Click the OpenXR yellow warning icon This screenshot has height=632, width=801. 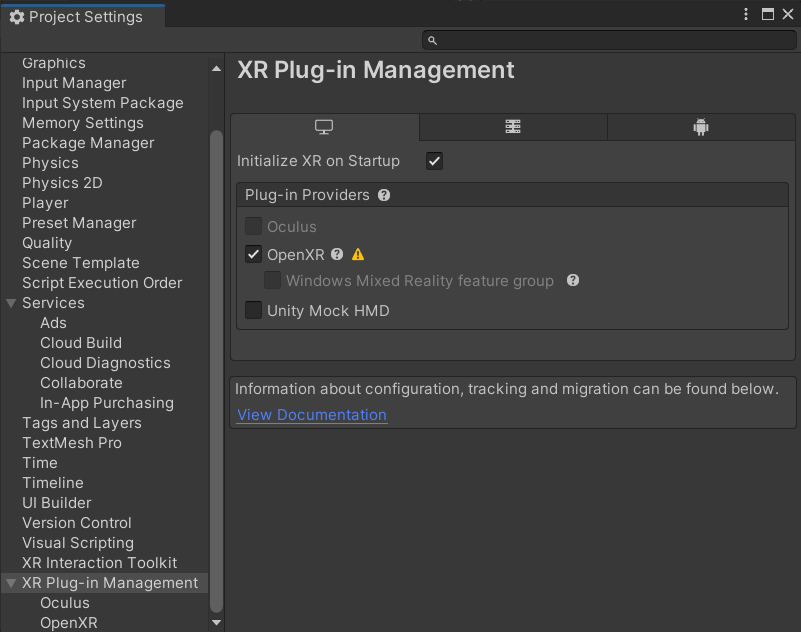click(x=358, y=254)
